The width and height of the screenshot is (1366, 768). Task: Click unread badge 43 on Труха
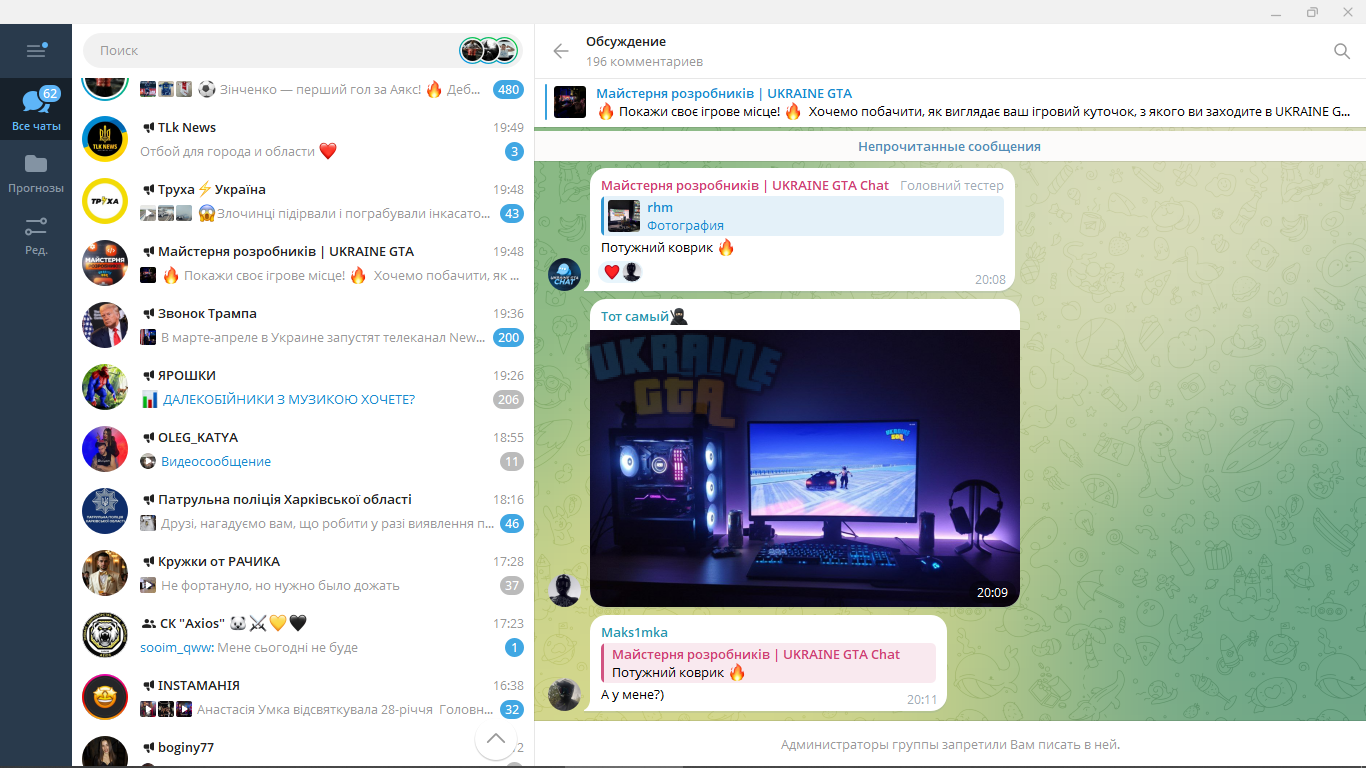[512, 213]
